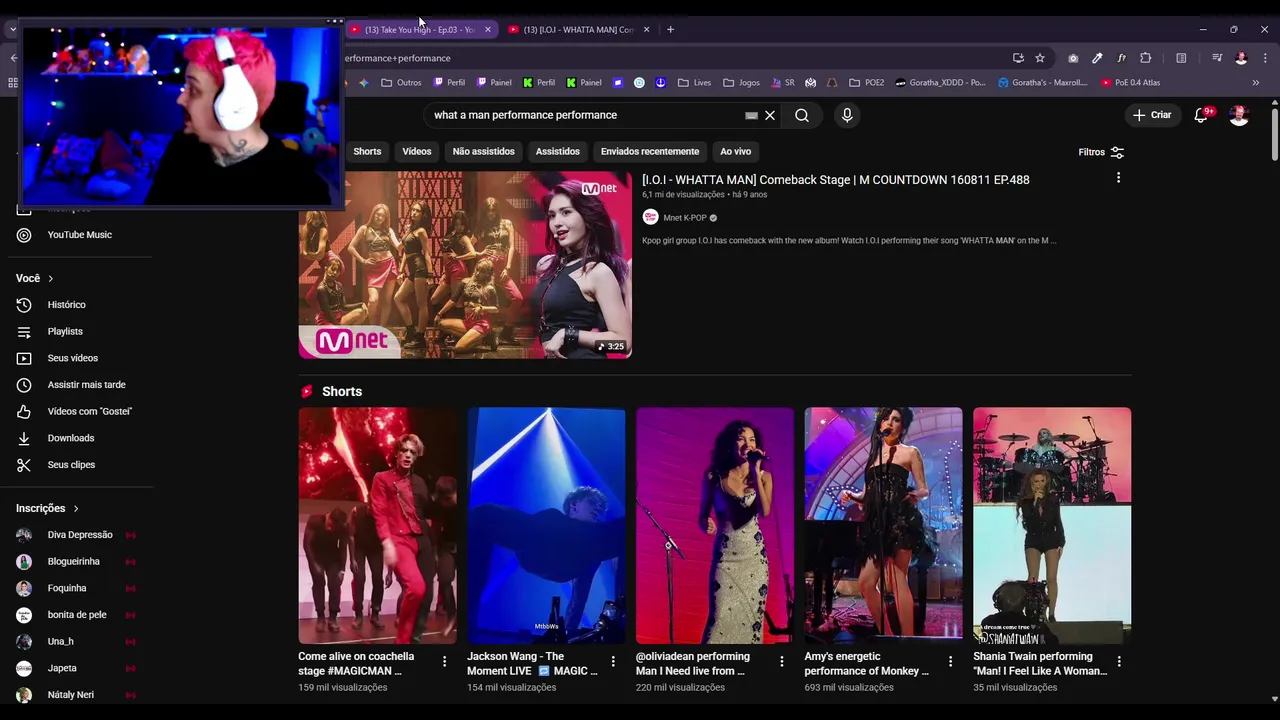Viewport: 1280px width, 720px height.
Task: Expand the Você section chevron
Action: pos(51,279)
